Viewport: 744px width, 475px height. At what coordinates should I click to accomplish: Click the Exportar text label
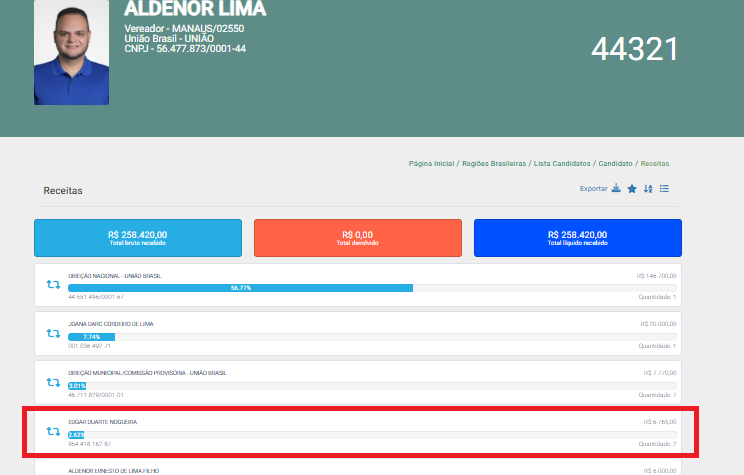pos(593,189)
